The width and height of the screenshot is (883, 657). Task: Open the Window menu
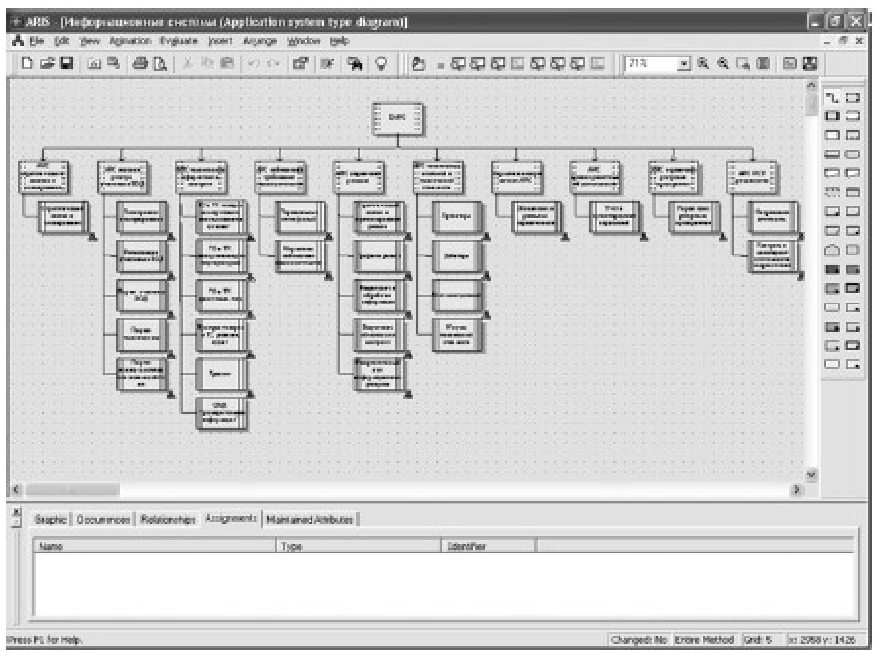[x=304, y=41]
